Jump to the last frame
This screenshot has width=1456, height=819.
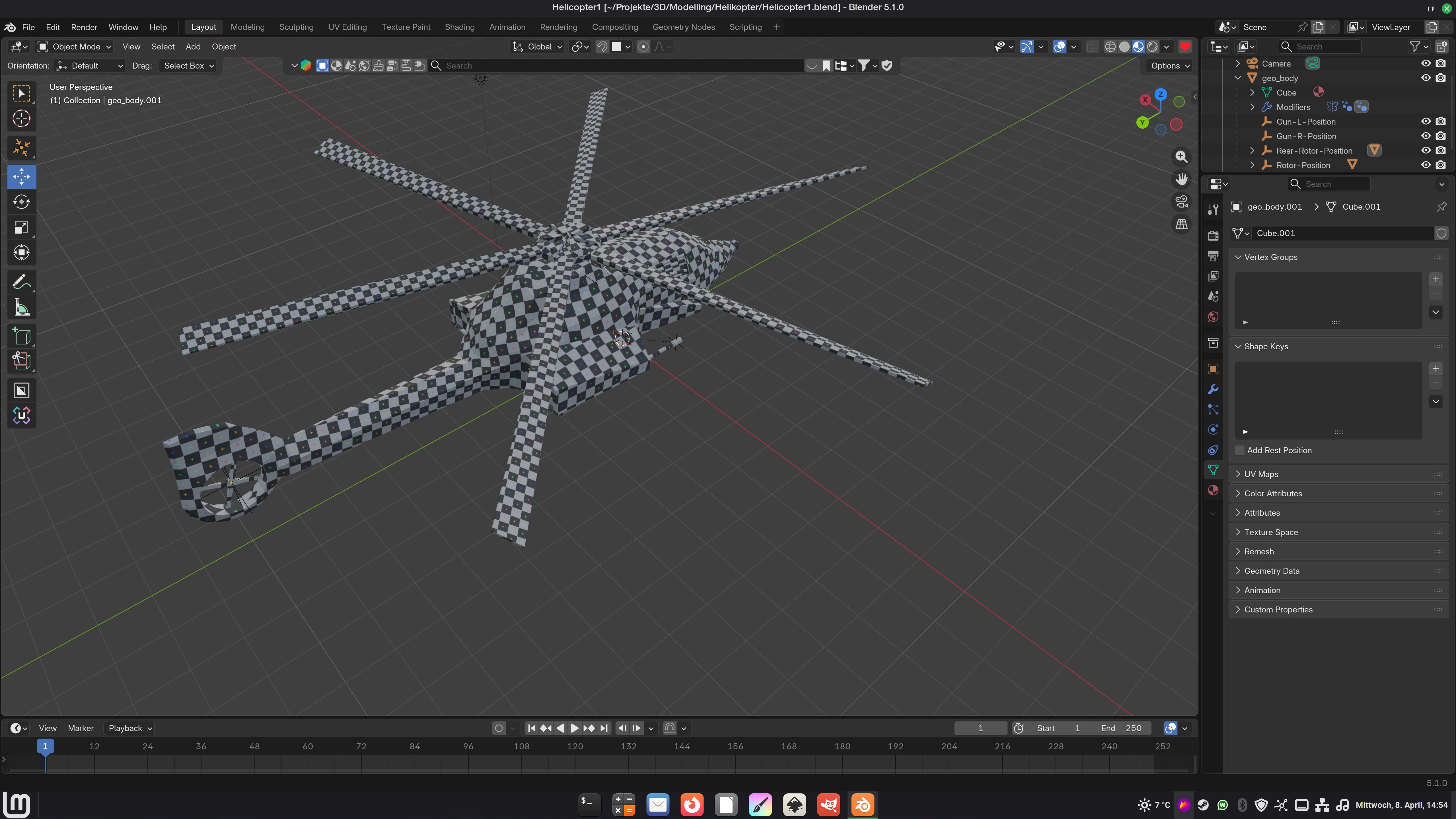(604, 728)
